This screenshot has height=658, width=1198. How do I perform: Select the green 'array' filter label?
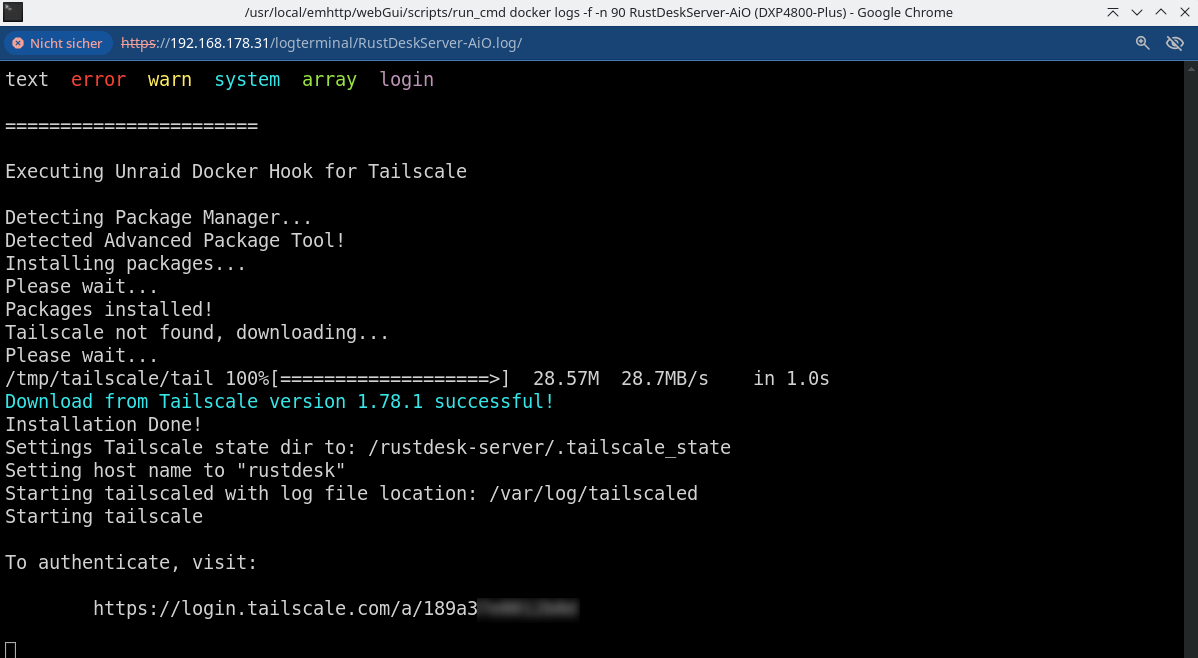(x=329, y=79)
